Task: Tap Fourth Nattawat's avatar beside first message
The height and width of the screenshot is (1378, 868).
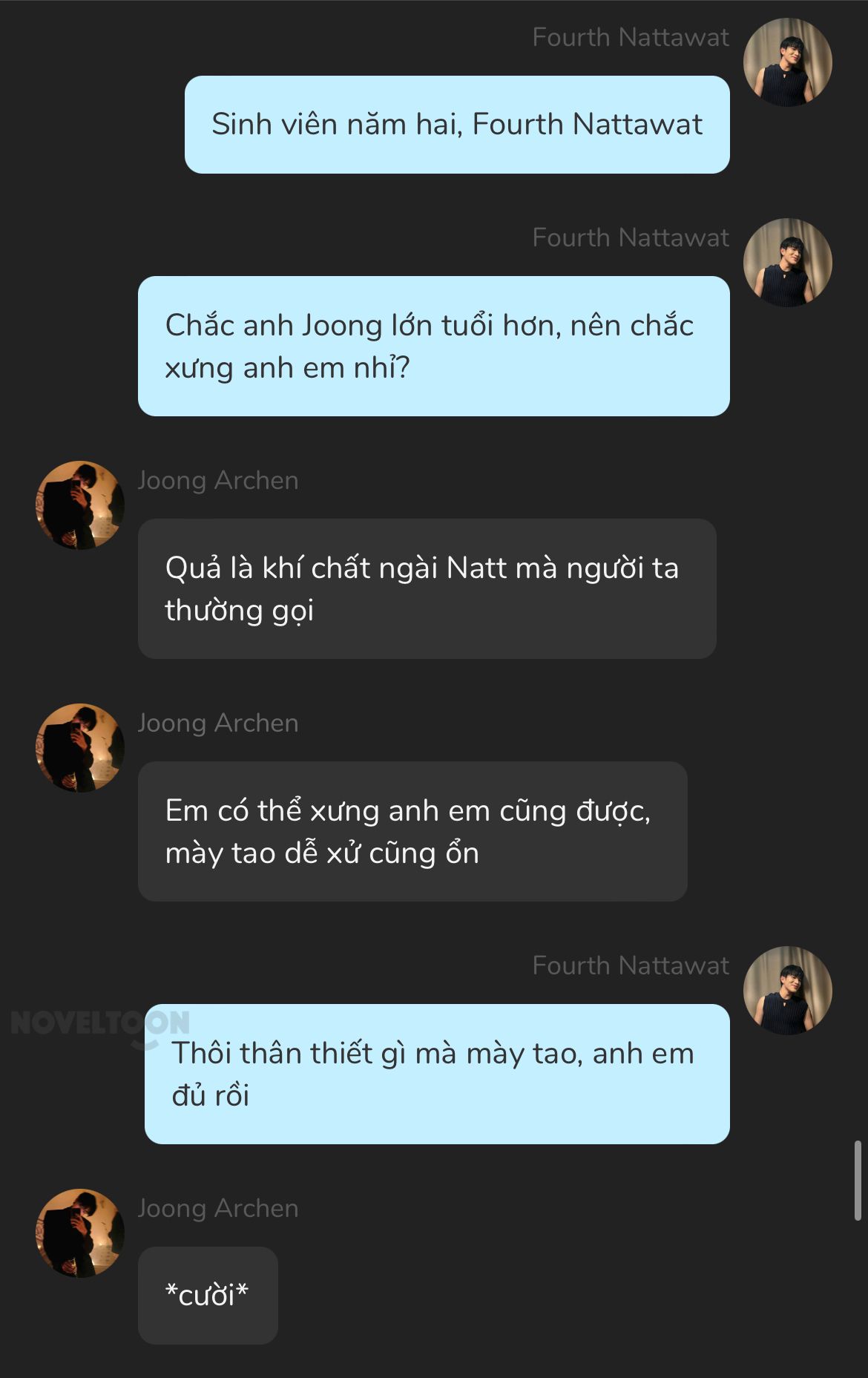Action: pyautogui.click(x=788, y=62)
